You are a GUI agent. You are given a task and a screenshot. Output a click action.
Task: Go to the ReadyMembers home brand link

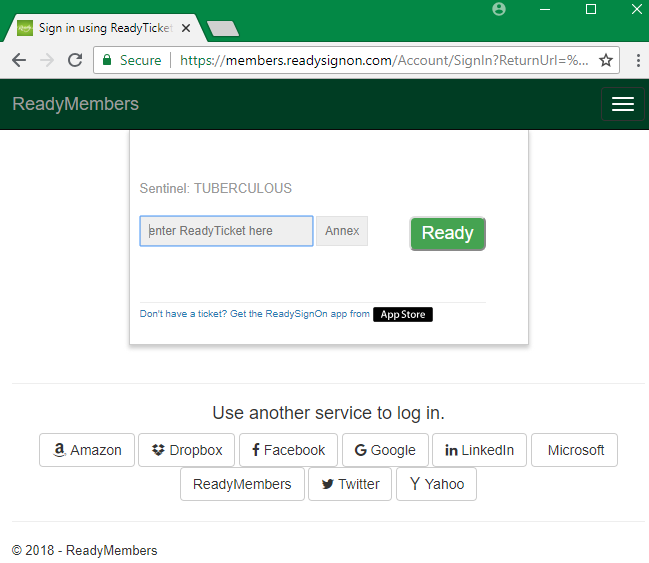75,104
